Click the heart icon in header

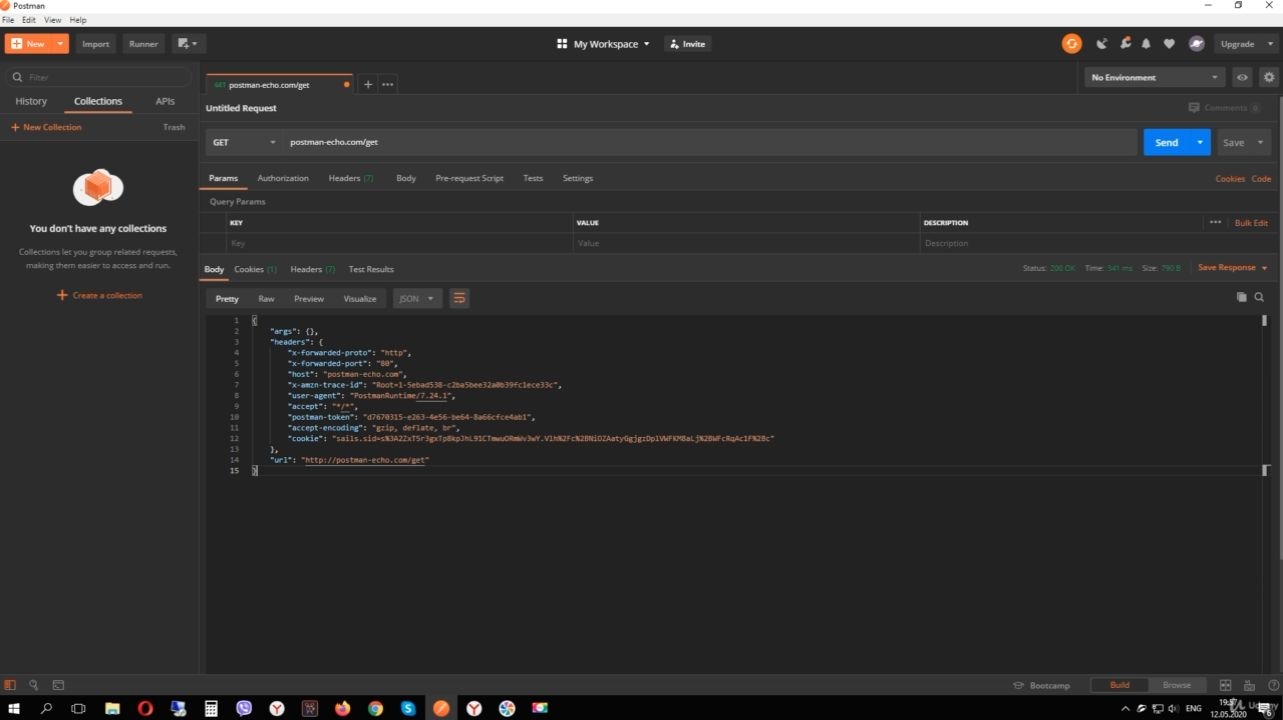coord(1169,44)
